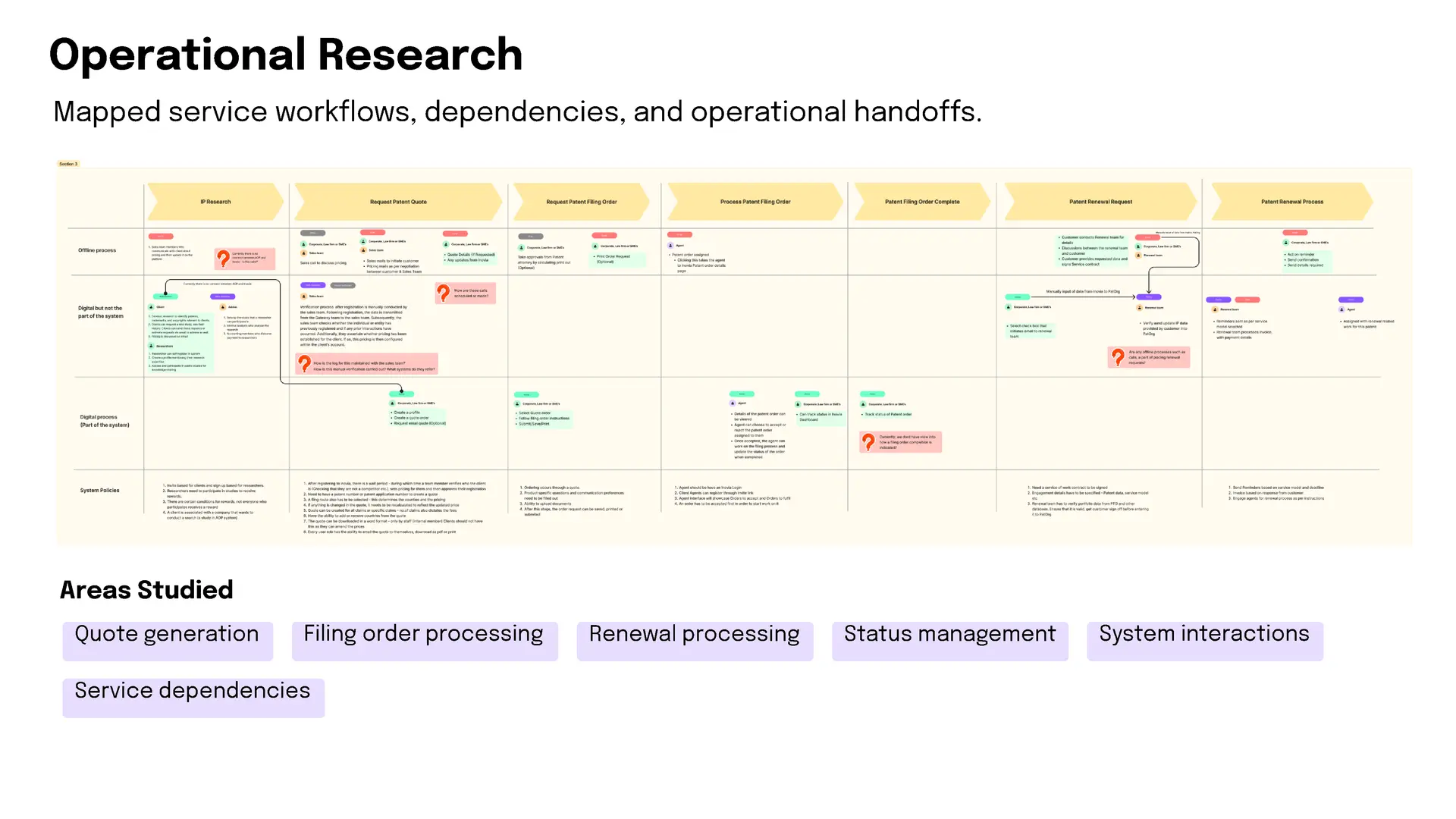The height and width of the screenshot is (819, 1456).
Task: Select the Patent Renewal Request stage arrow
Action: pos(1100,202)
